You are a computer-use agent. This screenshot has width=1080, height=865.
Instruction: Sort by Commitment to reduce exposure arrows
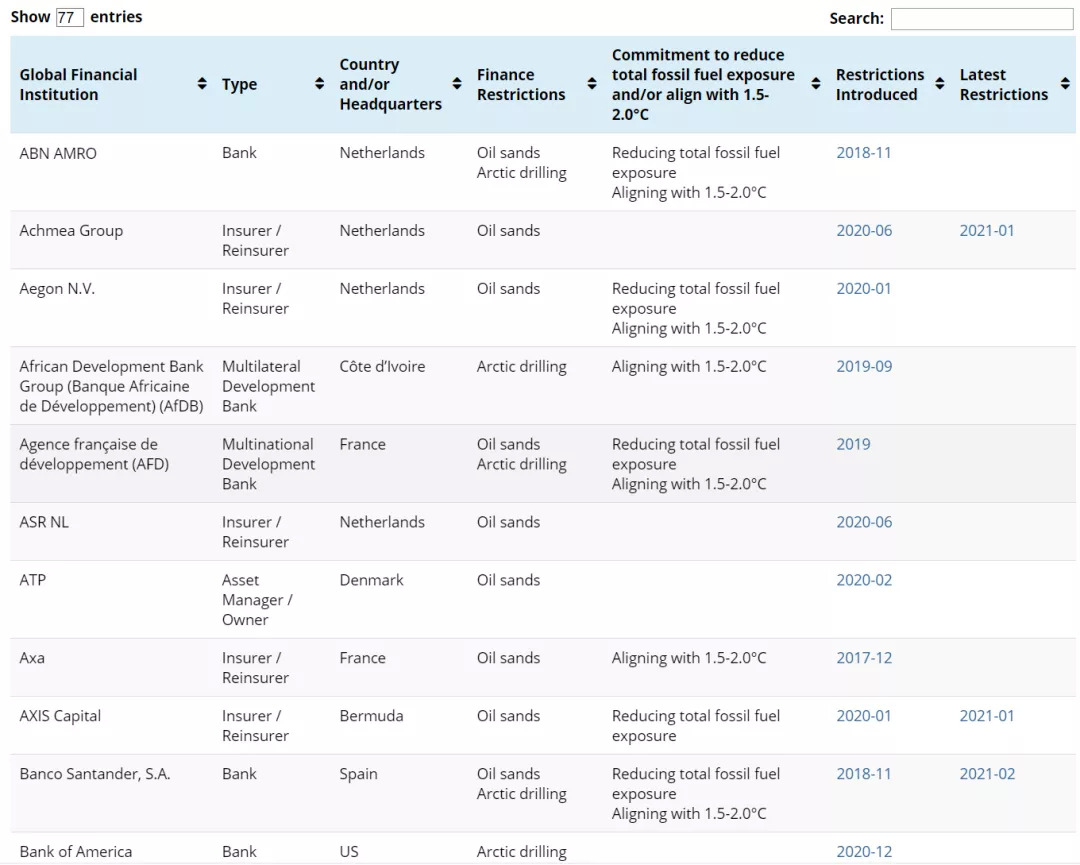click(x=816, y=84)
